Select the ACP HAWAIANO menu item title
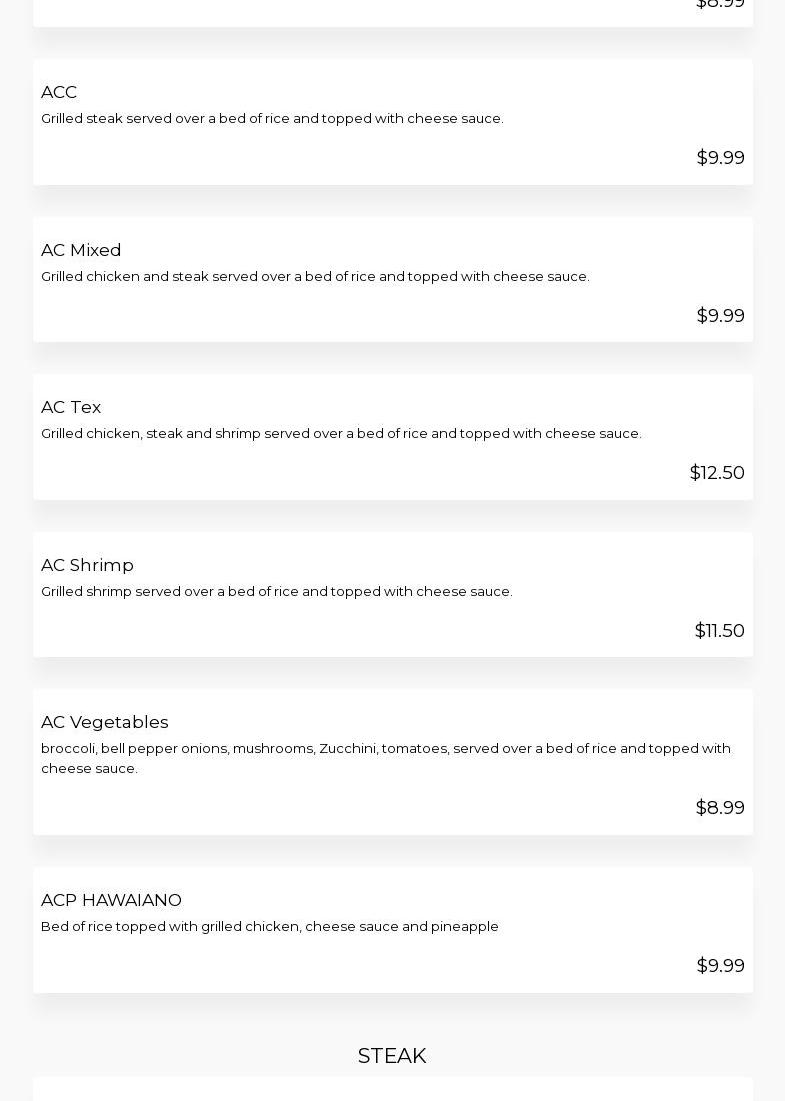Screen dimensions: 785x1101 111,900
